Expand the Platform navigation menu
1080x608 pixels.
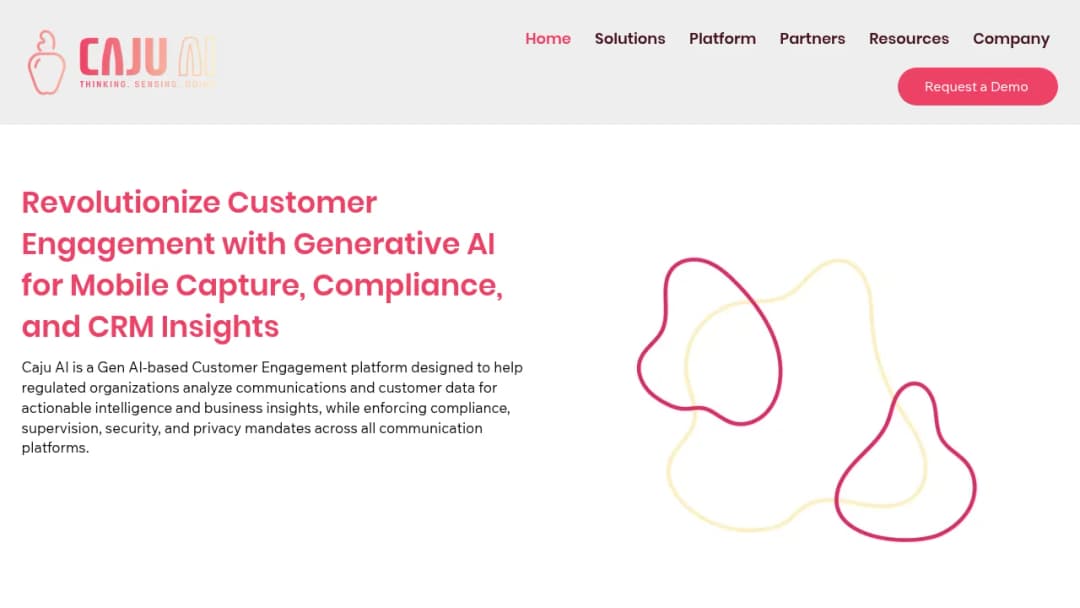722,39
